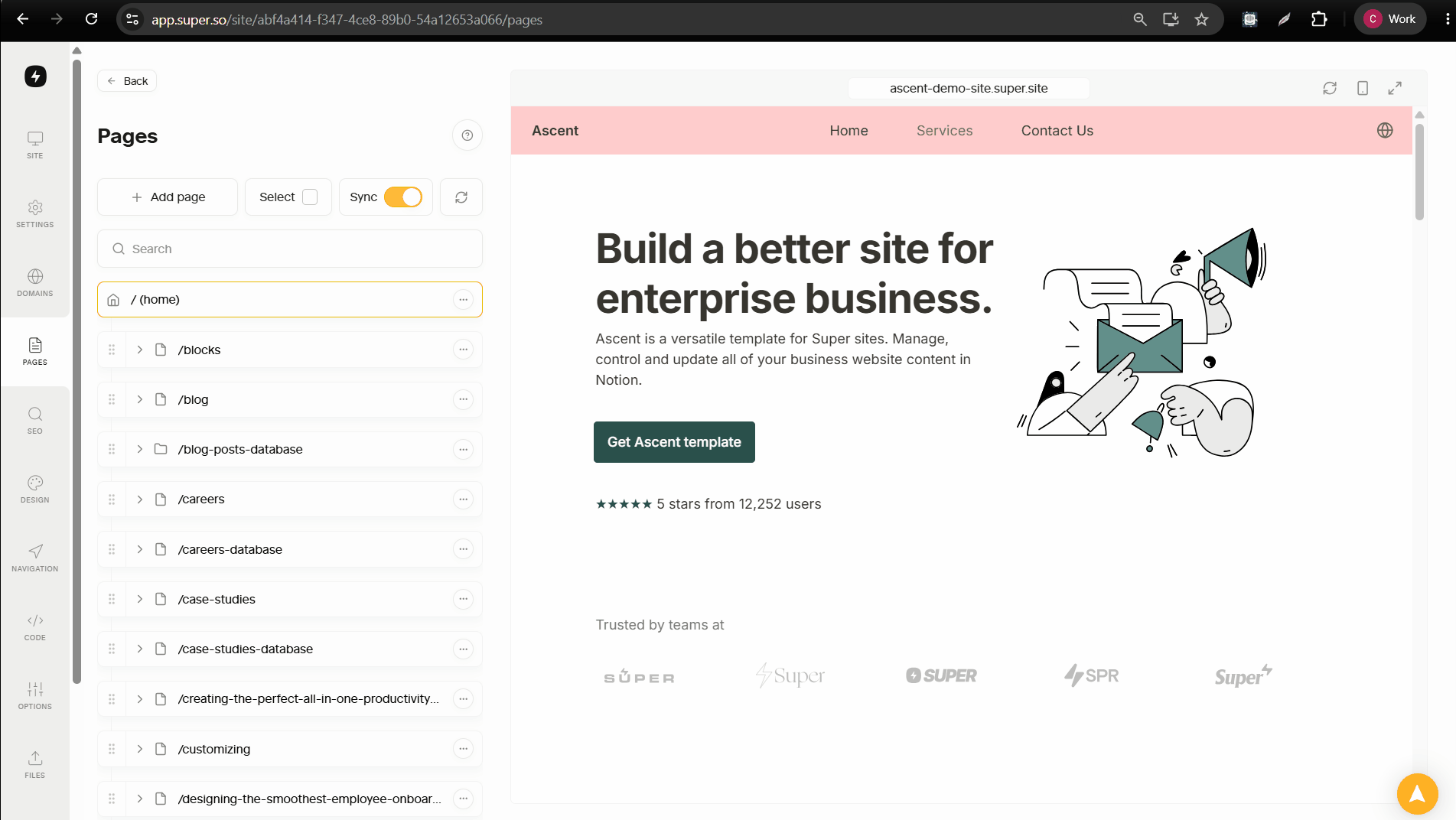Open the Contact Us link in preview navigation
The width and height of the screenshot is (1456, 820).
click(x=1057, y=131)
